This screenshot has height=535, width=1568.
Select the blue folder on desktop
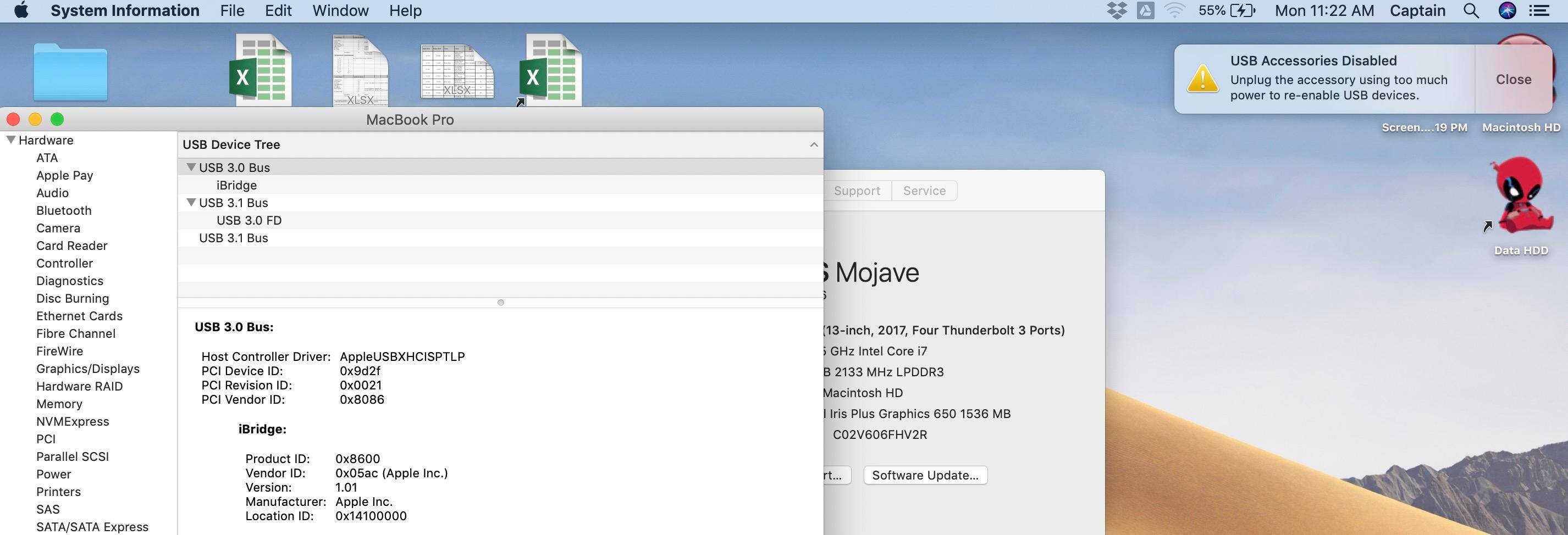point(70,73)
